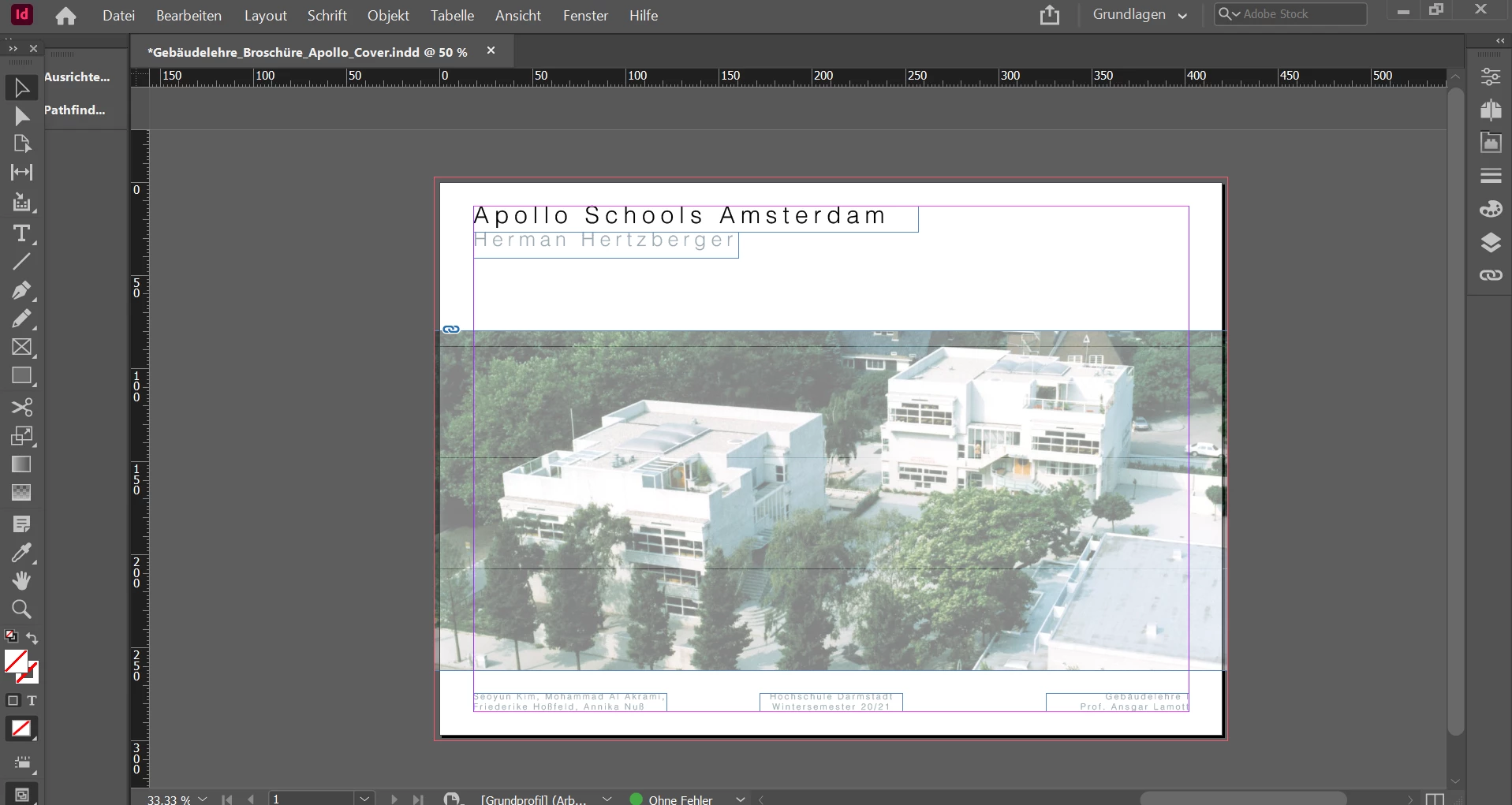This screenshot has width=1512, height=805.
Task: Select the Pen tool
Action: (x=21, y=290)
